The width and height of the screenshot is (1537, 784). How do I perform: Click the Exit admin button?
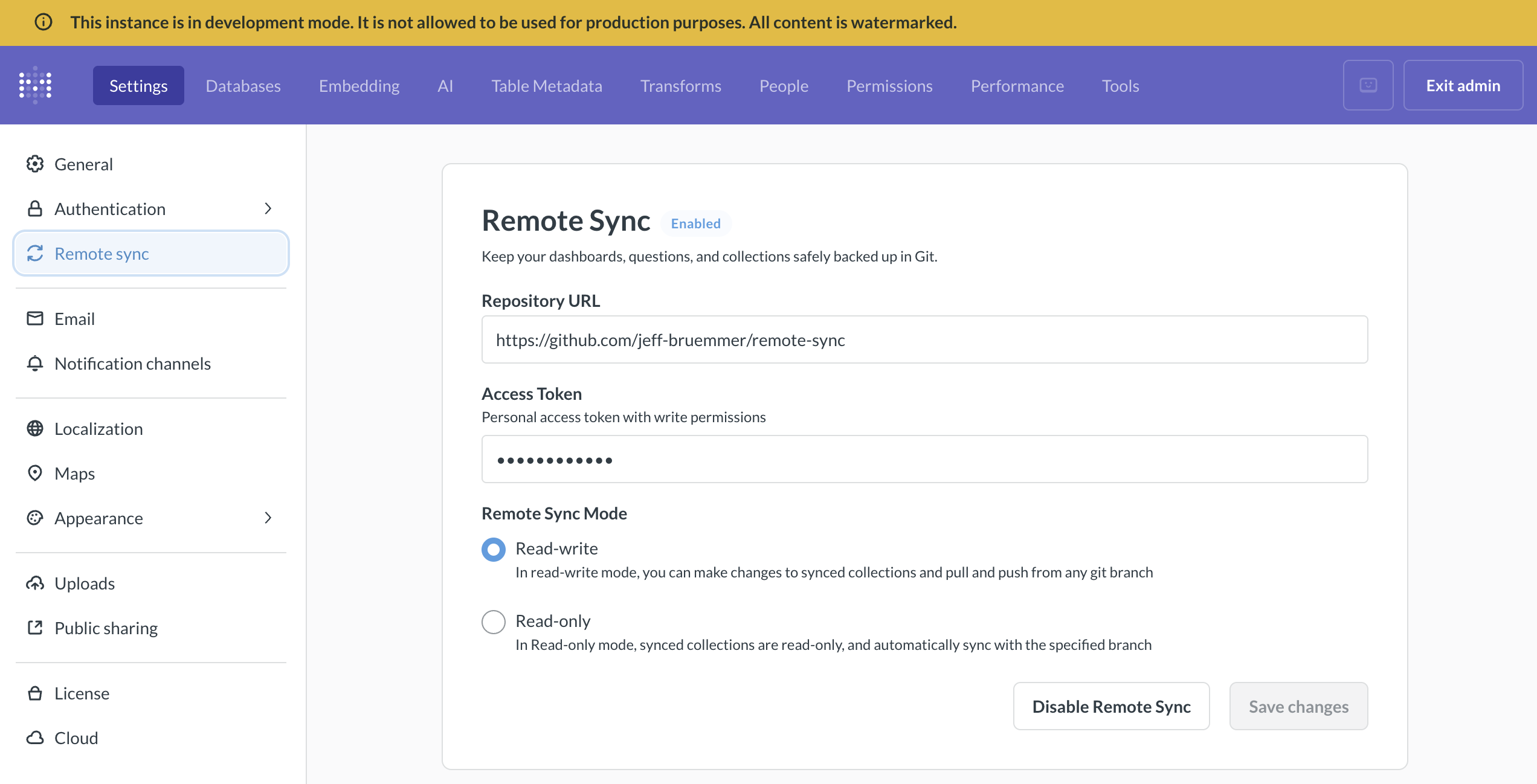pos(1463,85)
